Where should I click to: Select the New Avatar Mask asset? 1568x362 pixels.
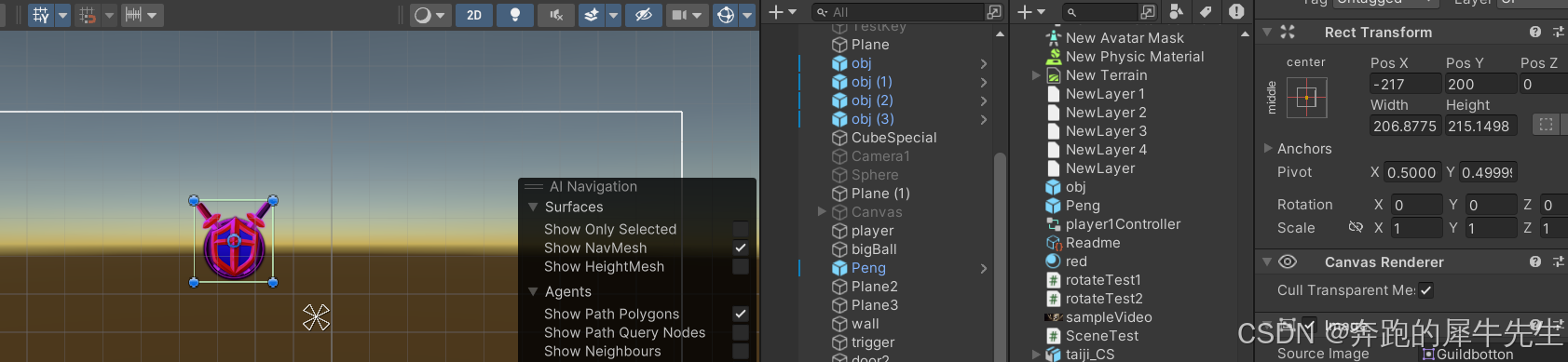(x=1125, y=38)
